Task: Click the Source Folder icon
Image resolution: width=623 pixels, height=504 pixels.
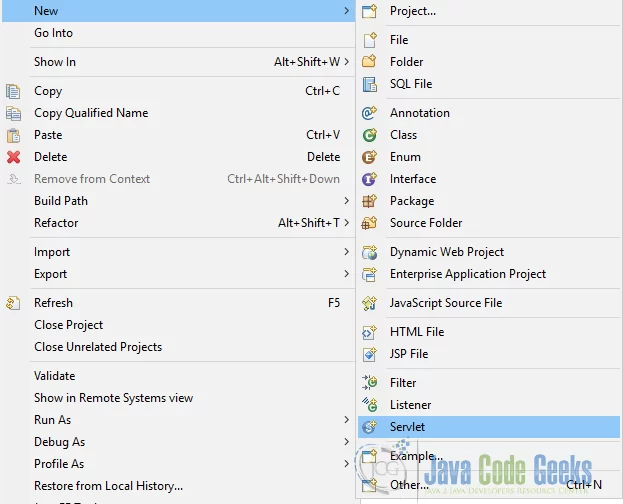Action: click(369, 223)
